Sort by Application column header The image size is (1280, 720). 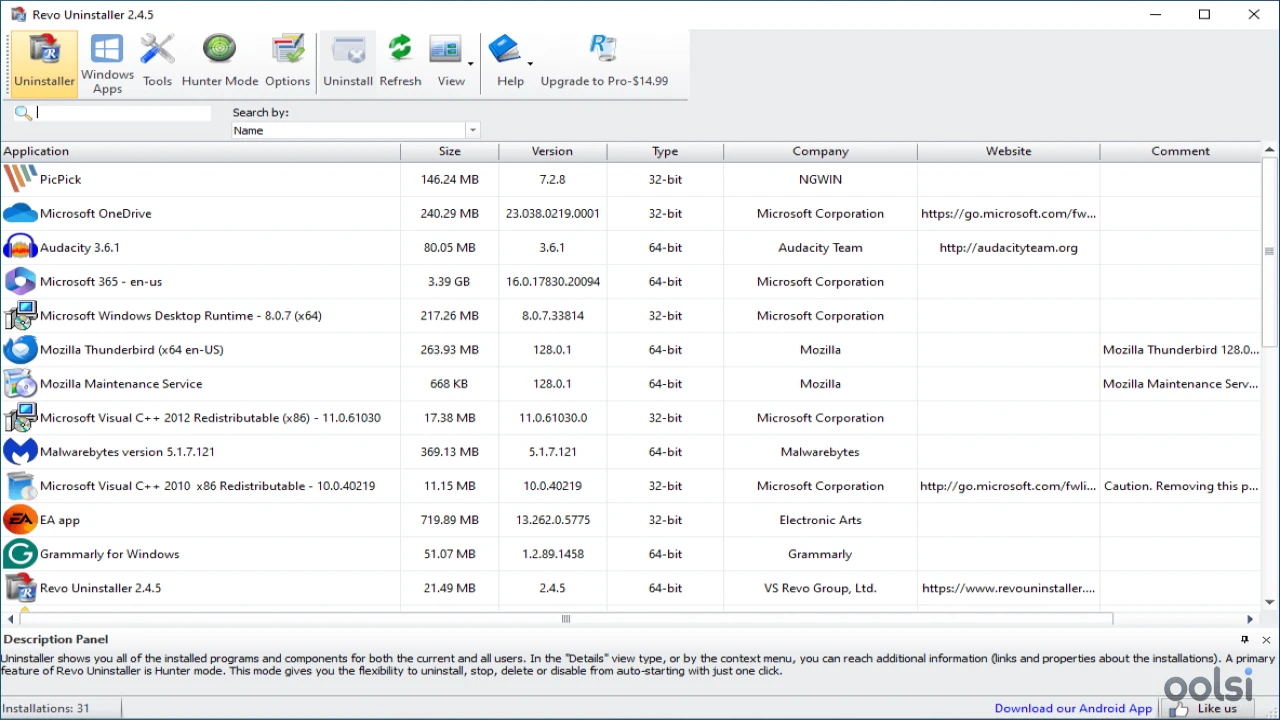coord(200,151)
